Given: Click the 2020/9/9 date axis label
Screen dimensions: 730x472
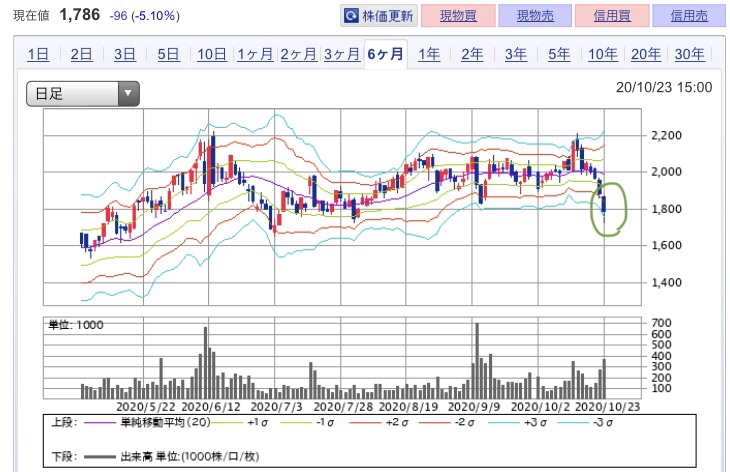Looking at the screenshot, I should (x=474, y=407).
